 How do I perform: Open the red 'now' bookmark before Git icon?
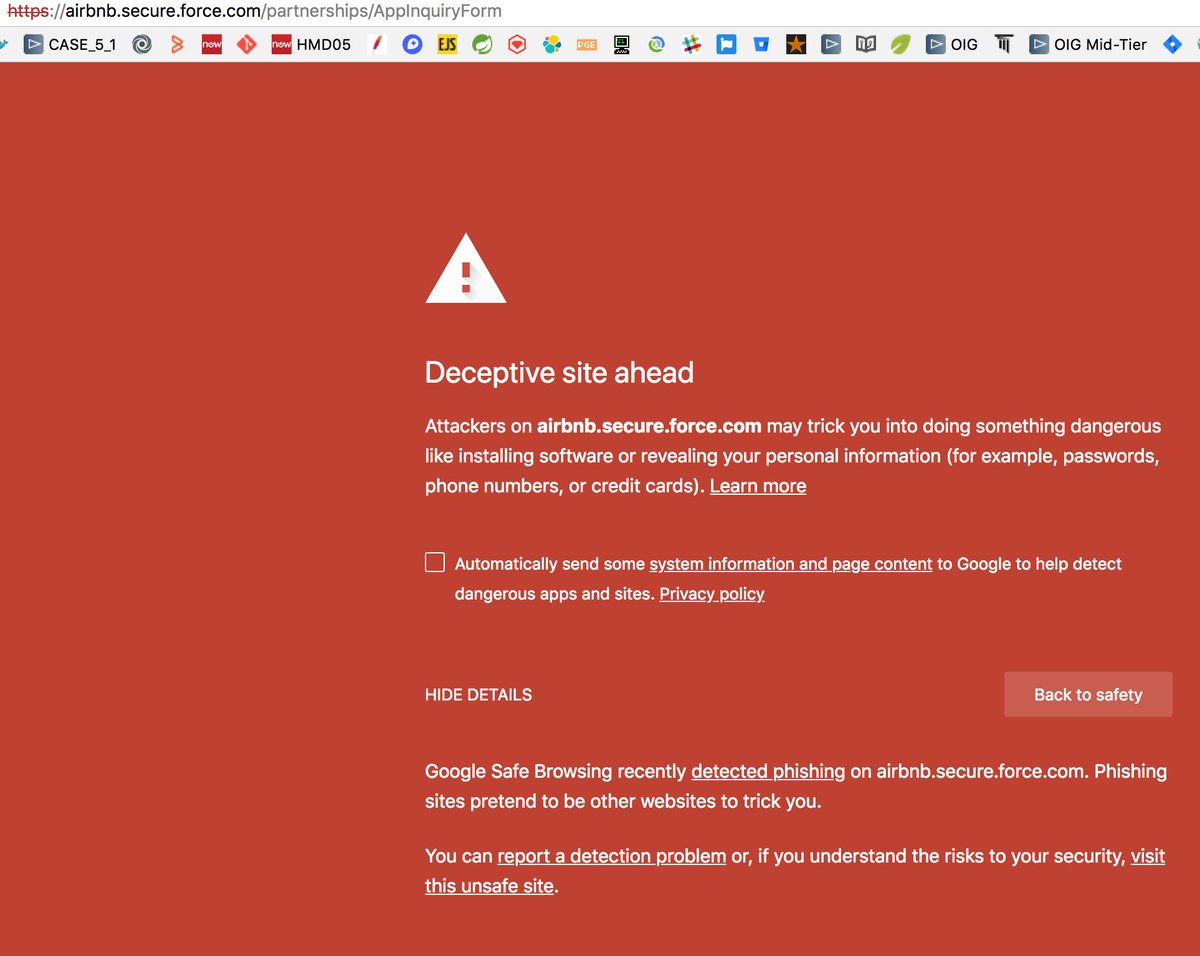211,44
